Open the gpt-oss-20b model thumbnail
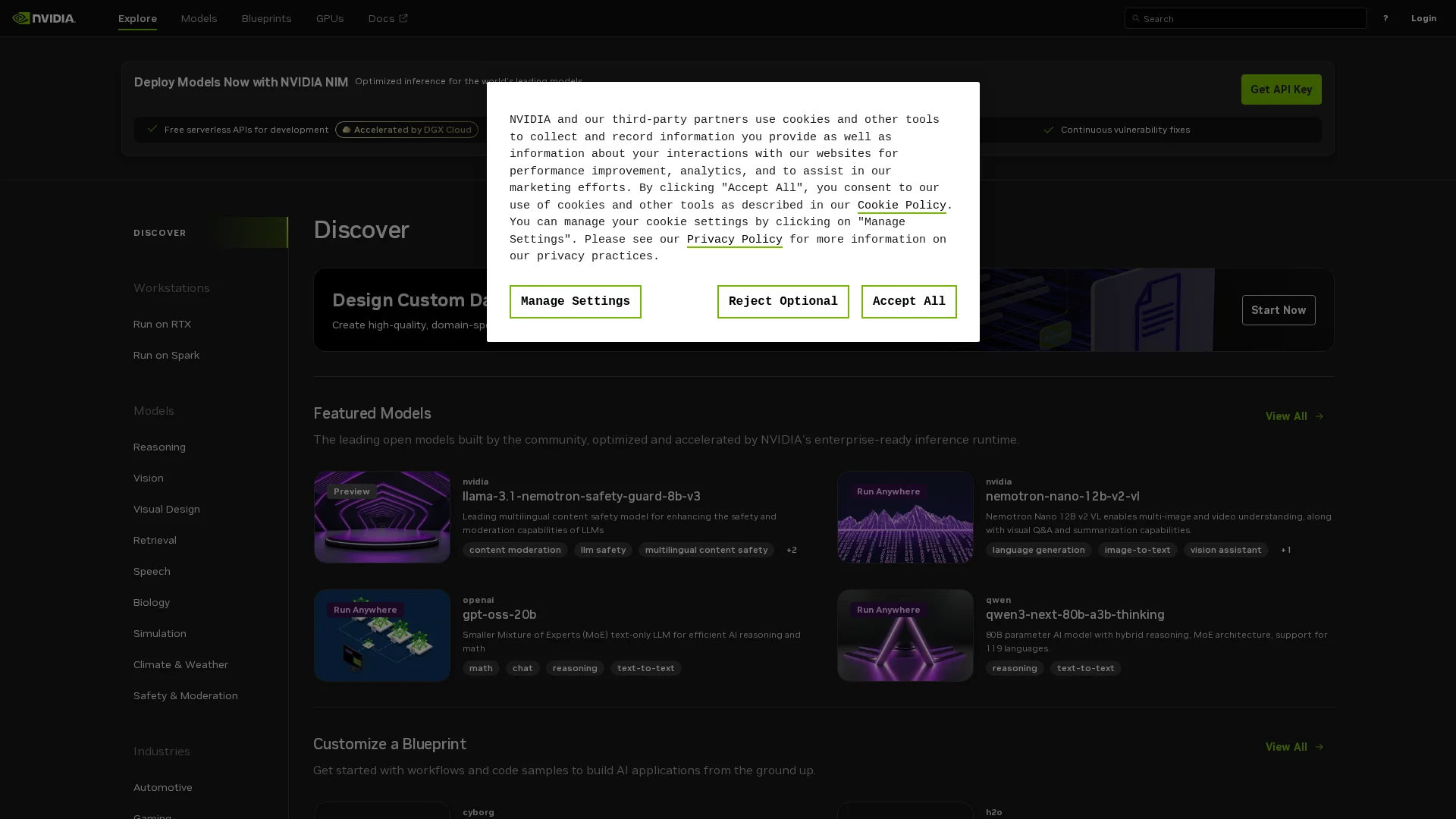 381,635
